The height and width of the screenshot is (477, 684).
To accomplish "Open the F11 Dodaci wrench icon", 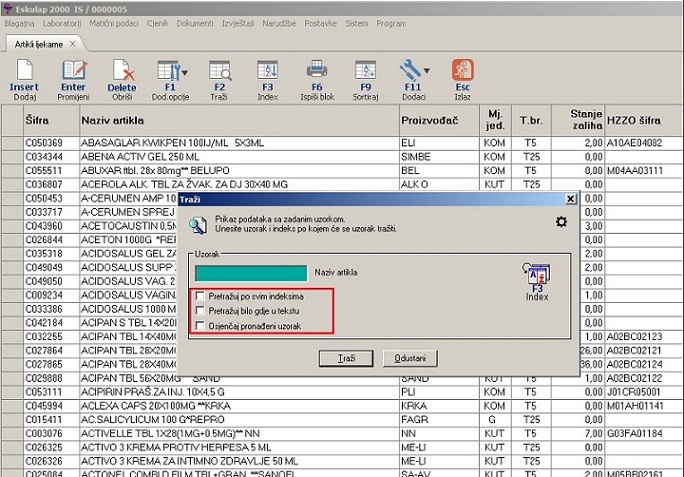I will coord(410,71).
